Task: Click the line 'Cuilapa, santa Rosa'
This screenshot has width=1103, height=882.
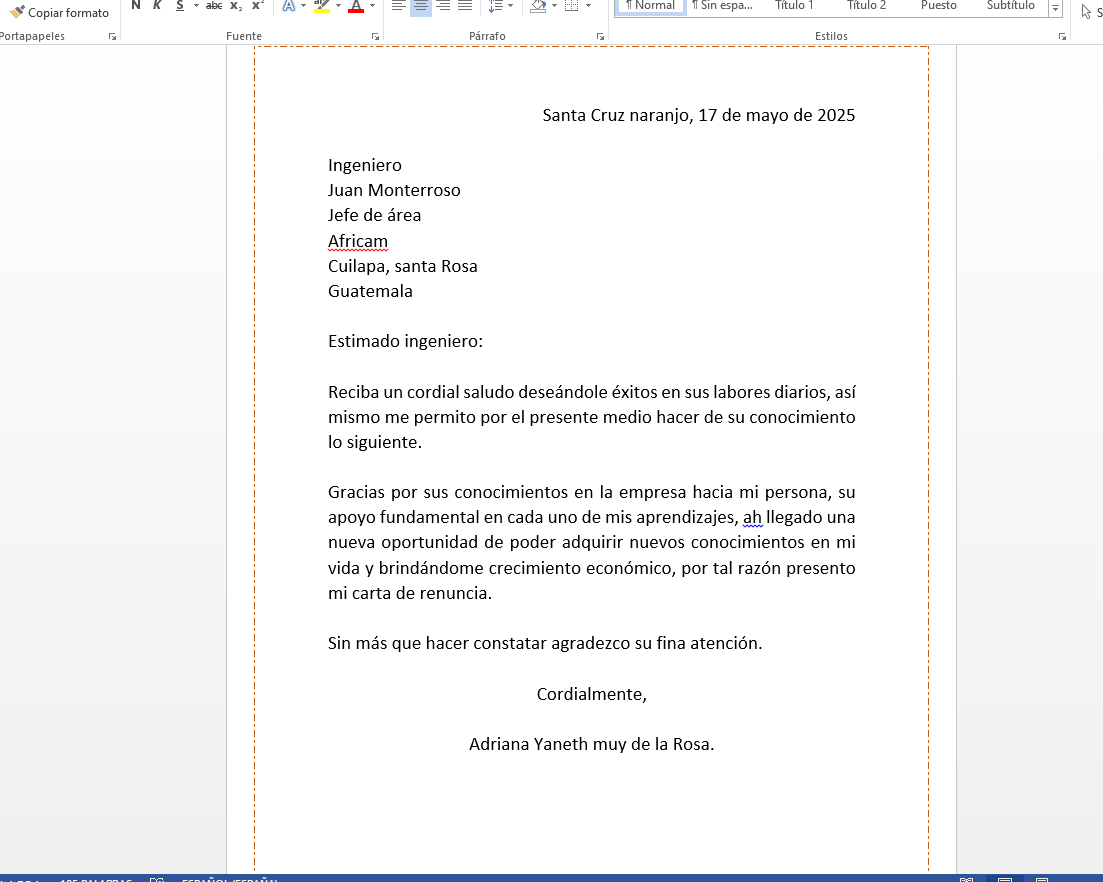Action: (x=402, y=266)
